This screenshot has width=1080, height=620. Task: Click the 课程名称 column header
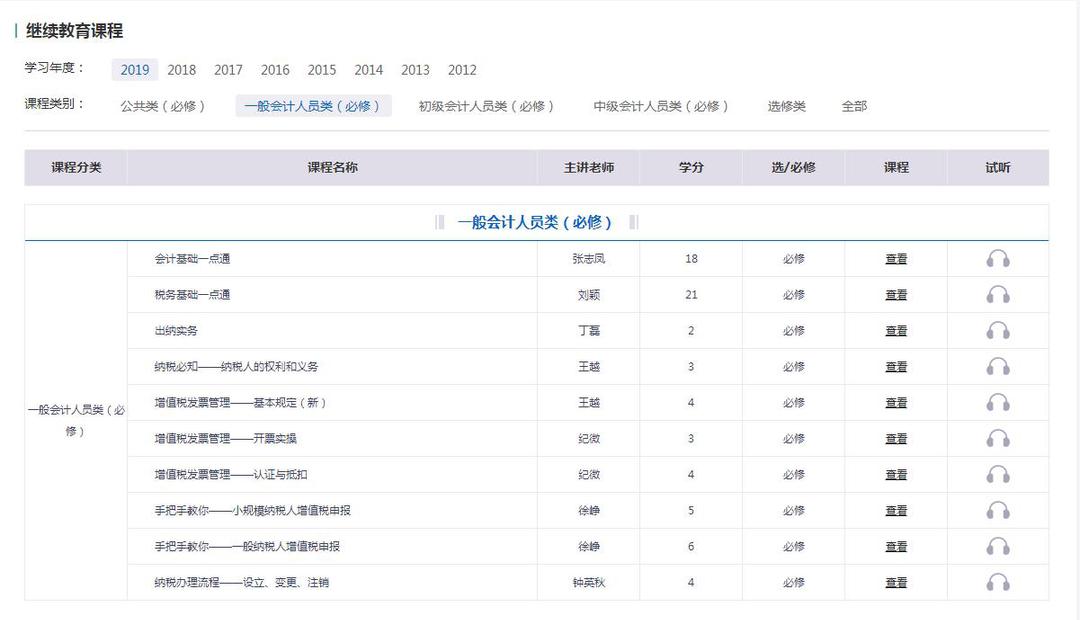(333, 167)
